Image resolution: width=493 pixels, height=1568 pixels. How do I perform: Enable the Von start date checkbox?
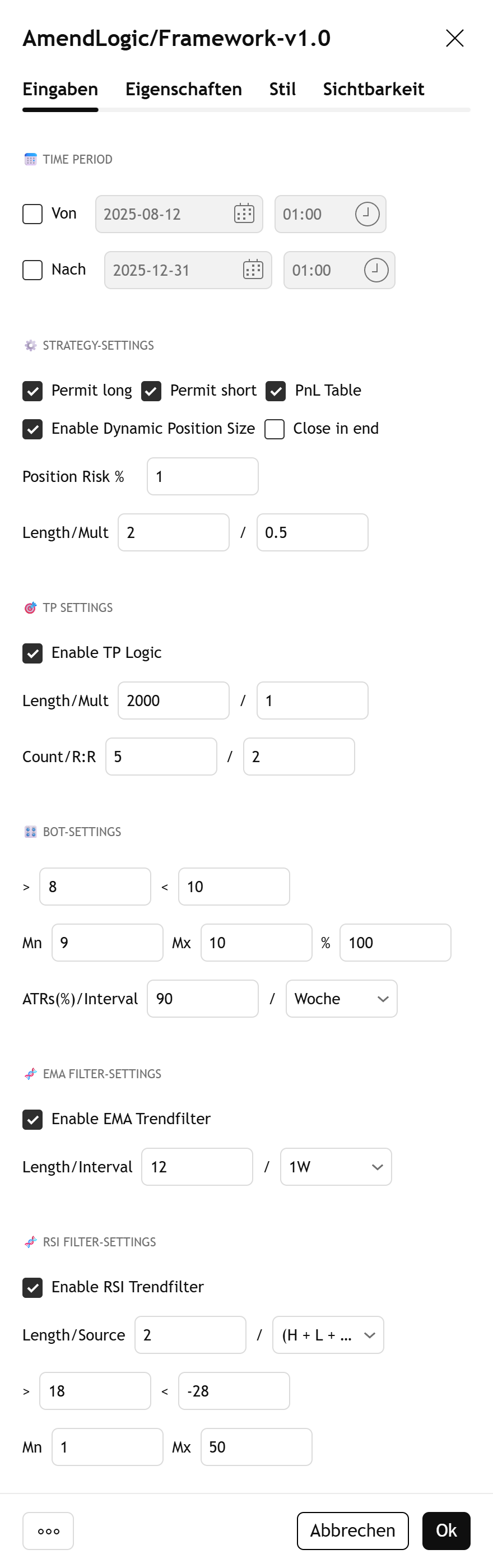coord(32,214)
